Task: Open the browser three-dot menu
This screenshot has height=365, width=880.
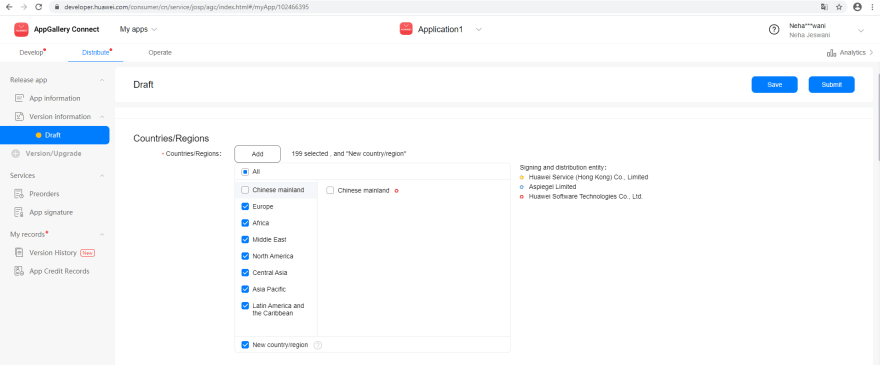Action: [x=873, y=7]
